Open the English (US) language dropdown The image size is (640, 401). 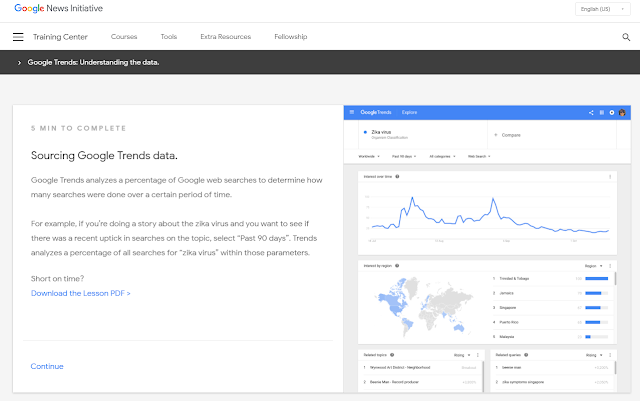coord(602,9)
